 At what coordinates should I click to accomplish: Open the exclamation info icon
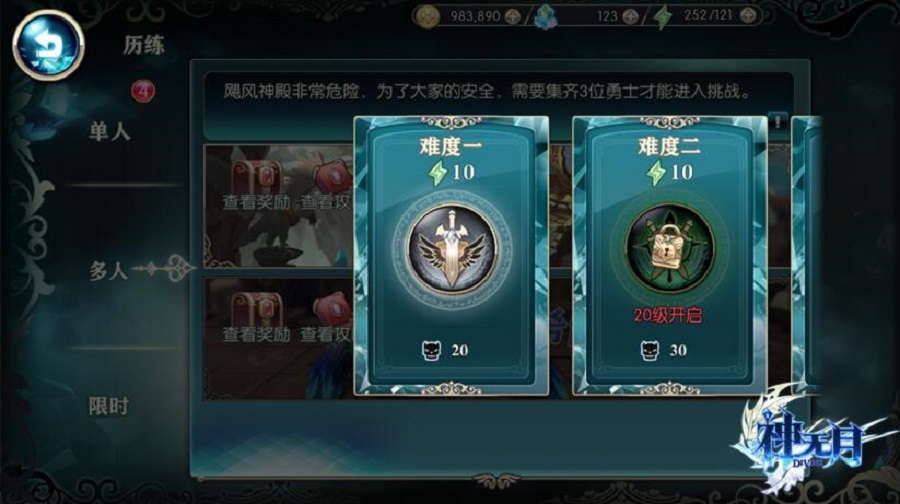click(x=778, y=121)
